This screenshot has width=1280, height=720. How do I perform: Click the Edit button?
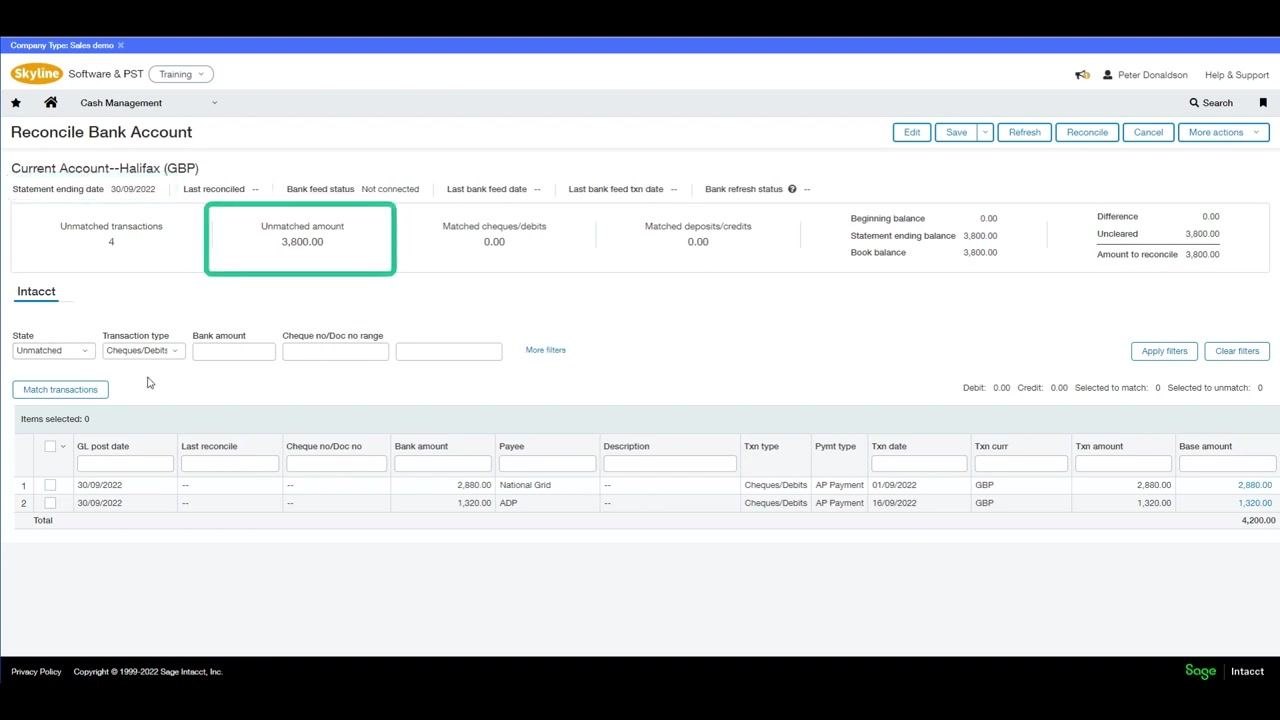pyautogui.click(x=912, y=132)
